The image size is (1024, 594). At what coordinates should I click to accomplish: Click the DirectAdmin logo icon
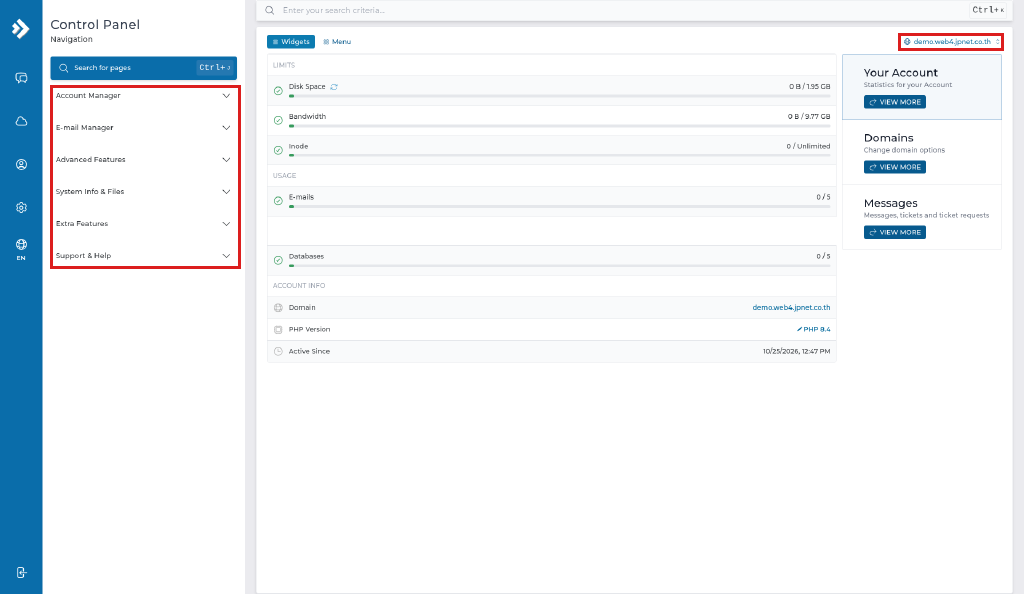[x=20, y=29]
